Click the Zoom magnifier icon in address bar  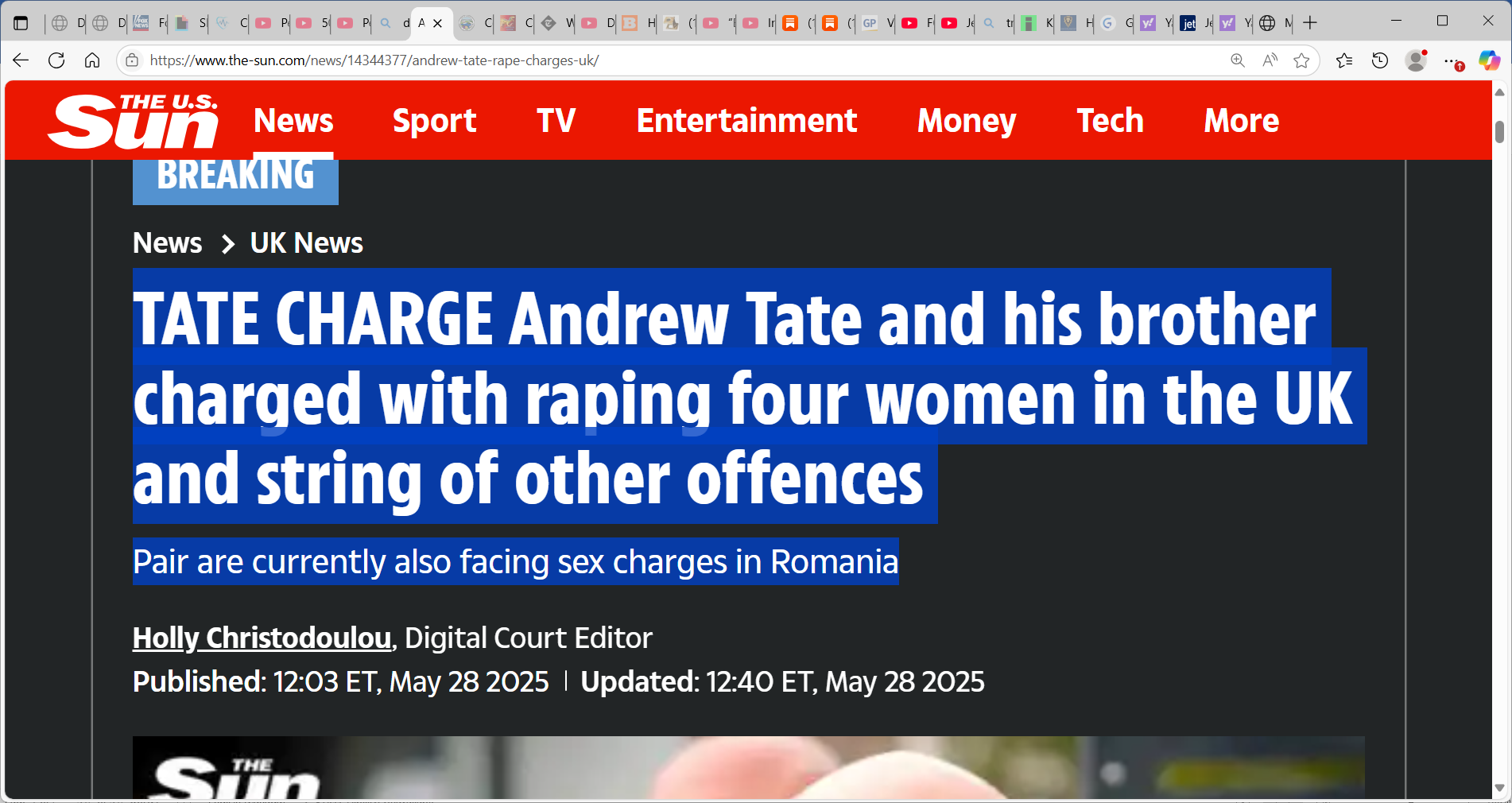pyautogui.click(x=1238, y=60)
